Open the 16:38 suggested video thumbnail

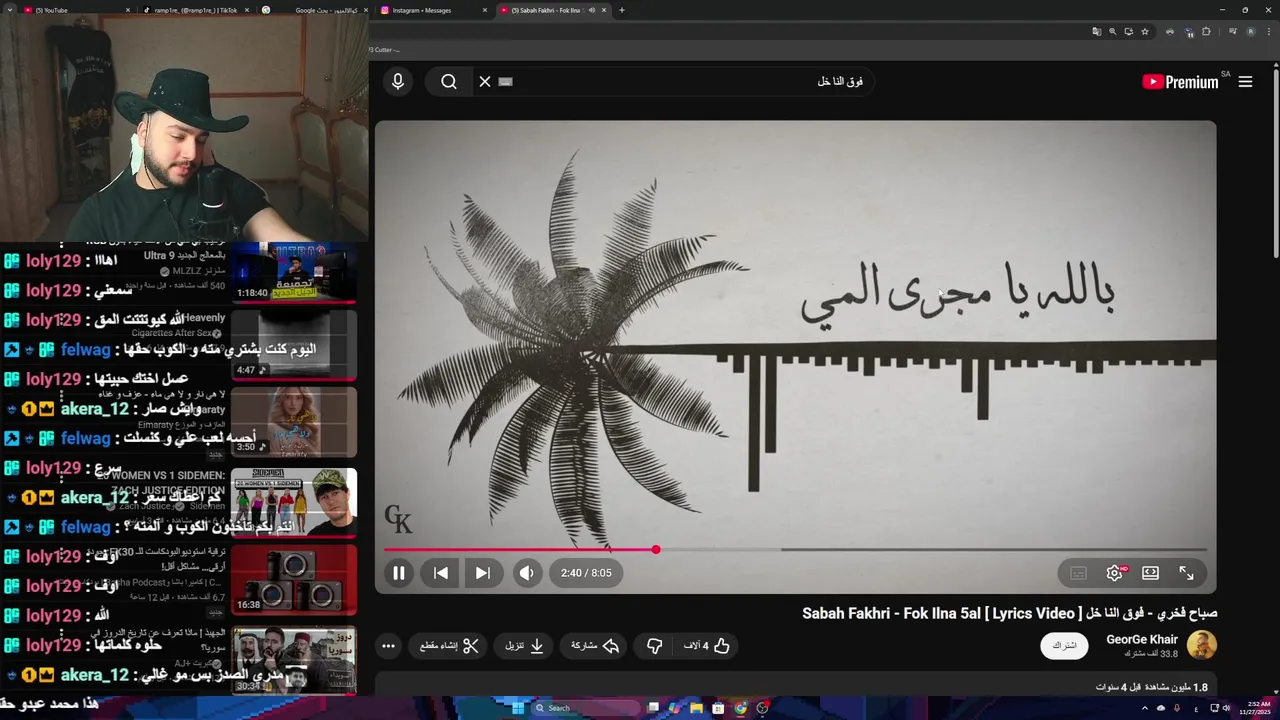pyautogui.click(x=294, y=579)
